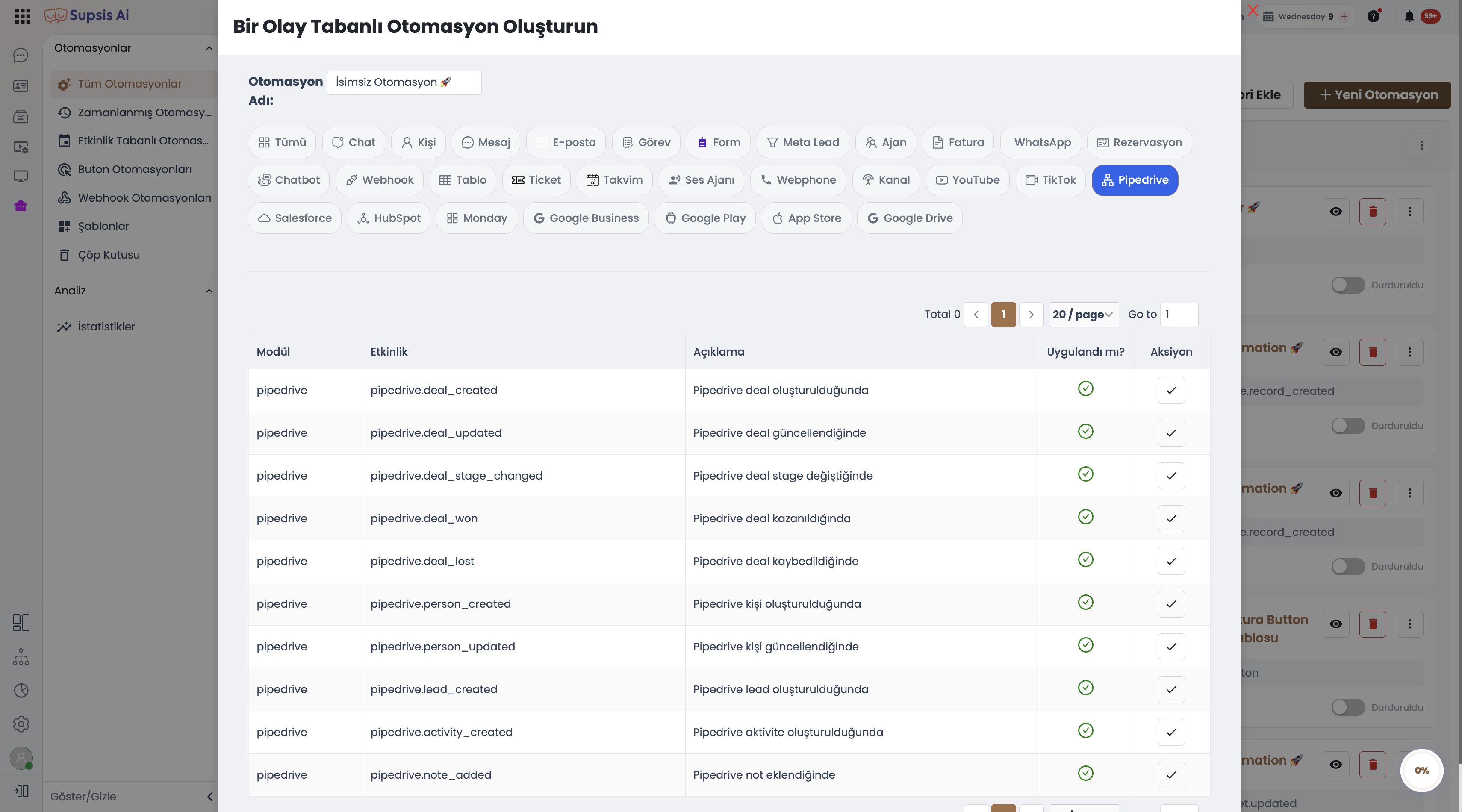Select the Salesforce filter tab
This screenshot has height=812, width=1462.
point(295,218)
